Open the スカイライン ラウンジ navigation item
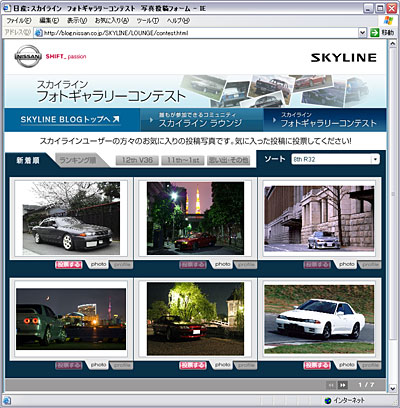Viewport: 400px width, 408px height. (202, 120)
